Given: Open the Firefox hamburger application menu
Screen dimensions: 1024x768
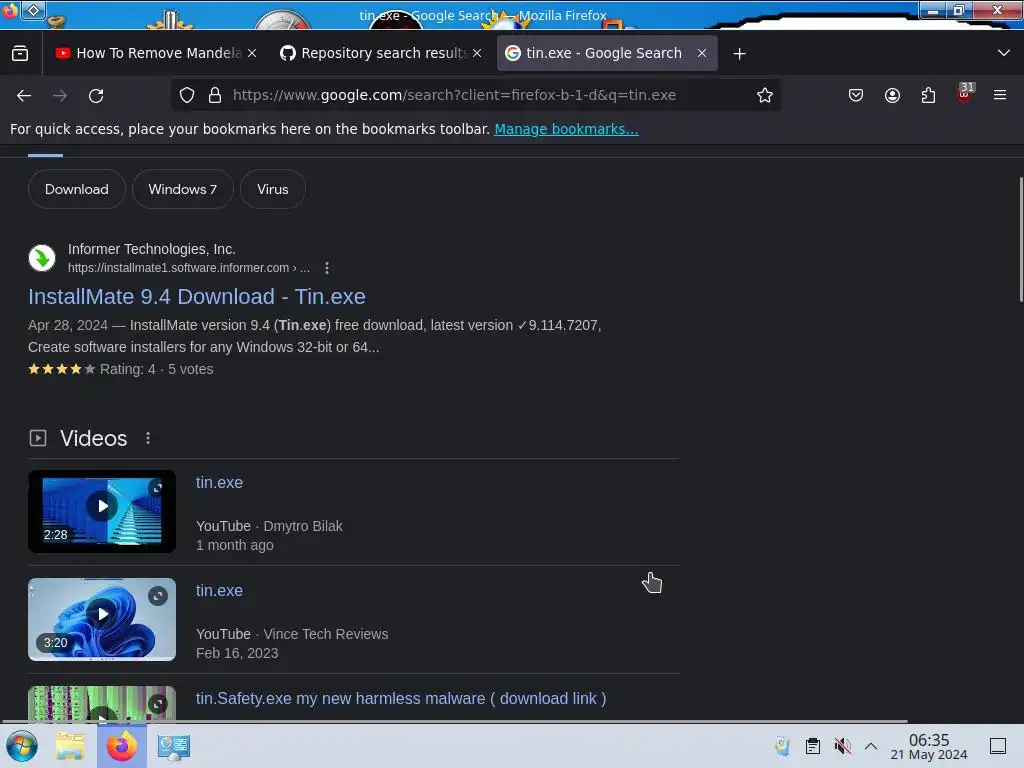Looking at the screenshot, I should [1000, 95].
